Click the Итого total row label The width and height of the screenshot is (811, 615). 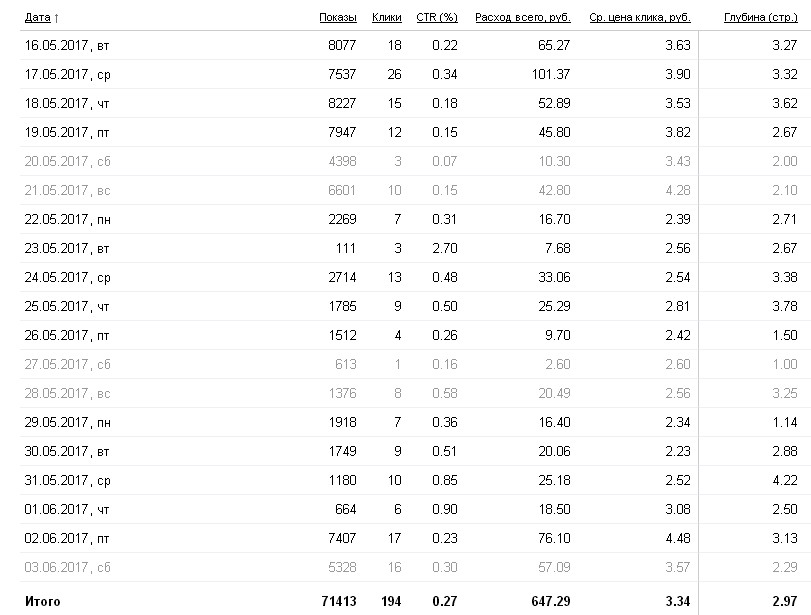[x=42, y=601]
